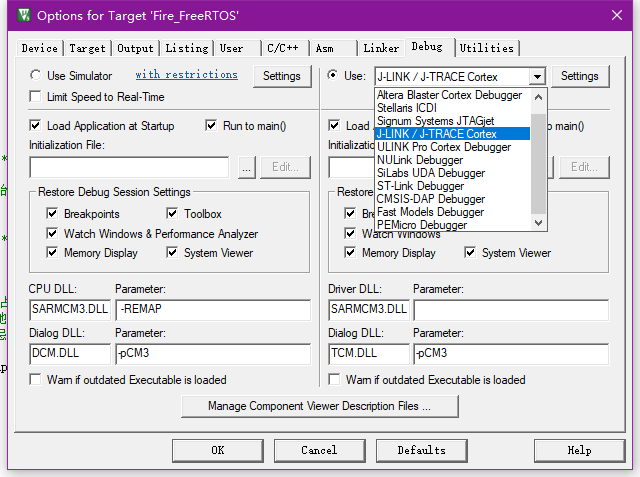The width and height of the screenshot is (640, 477).
Task: Open the Listing tab
Action: pos(187,48)
